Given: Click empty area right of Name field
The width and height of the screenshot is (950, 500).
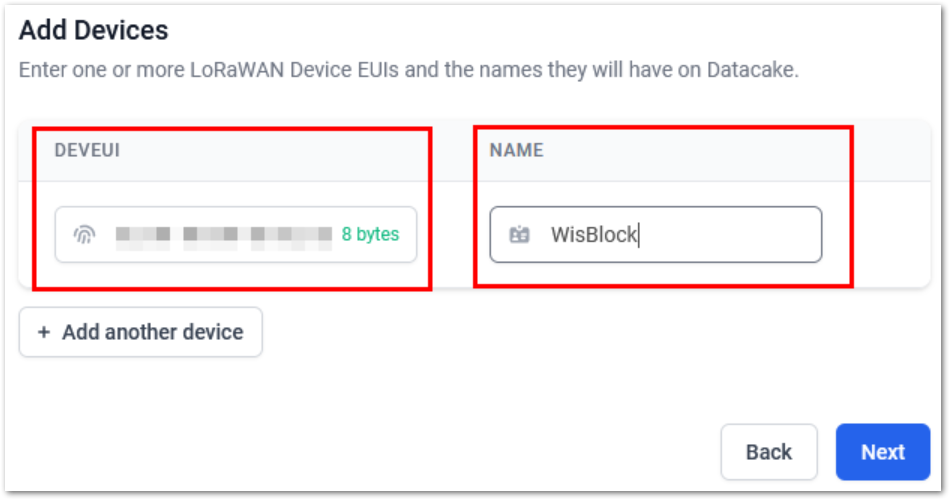Looking at the screenshot, I should pyautogui.click(x=888, y=235).
